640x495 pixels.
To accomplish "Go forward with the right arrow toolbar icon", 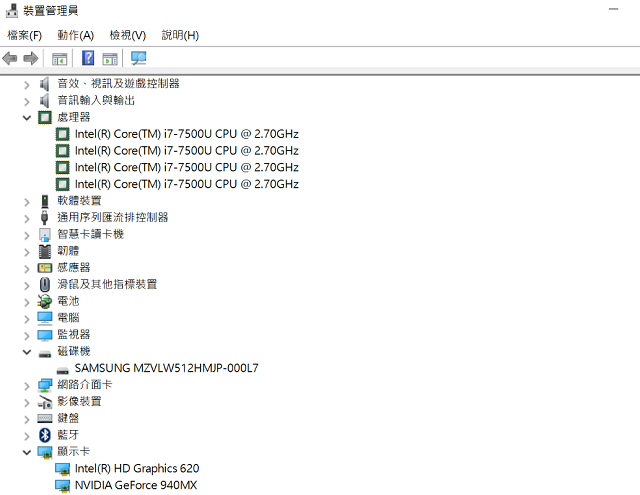I will click(31, 58).
